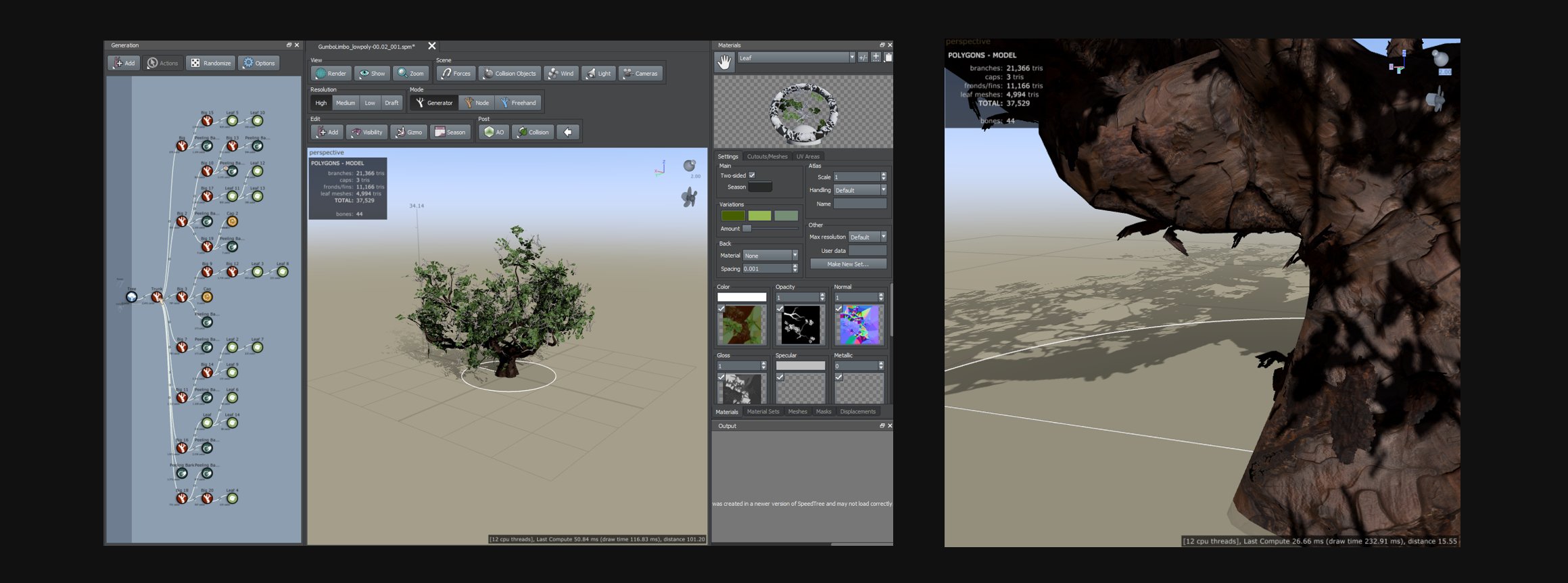The height and width of the screenshot is (583, 1568).
Task: Select the Big 20 branch node
Action: [207, 498]
